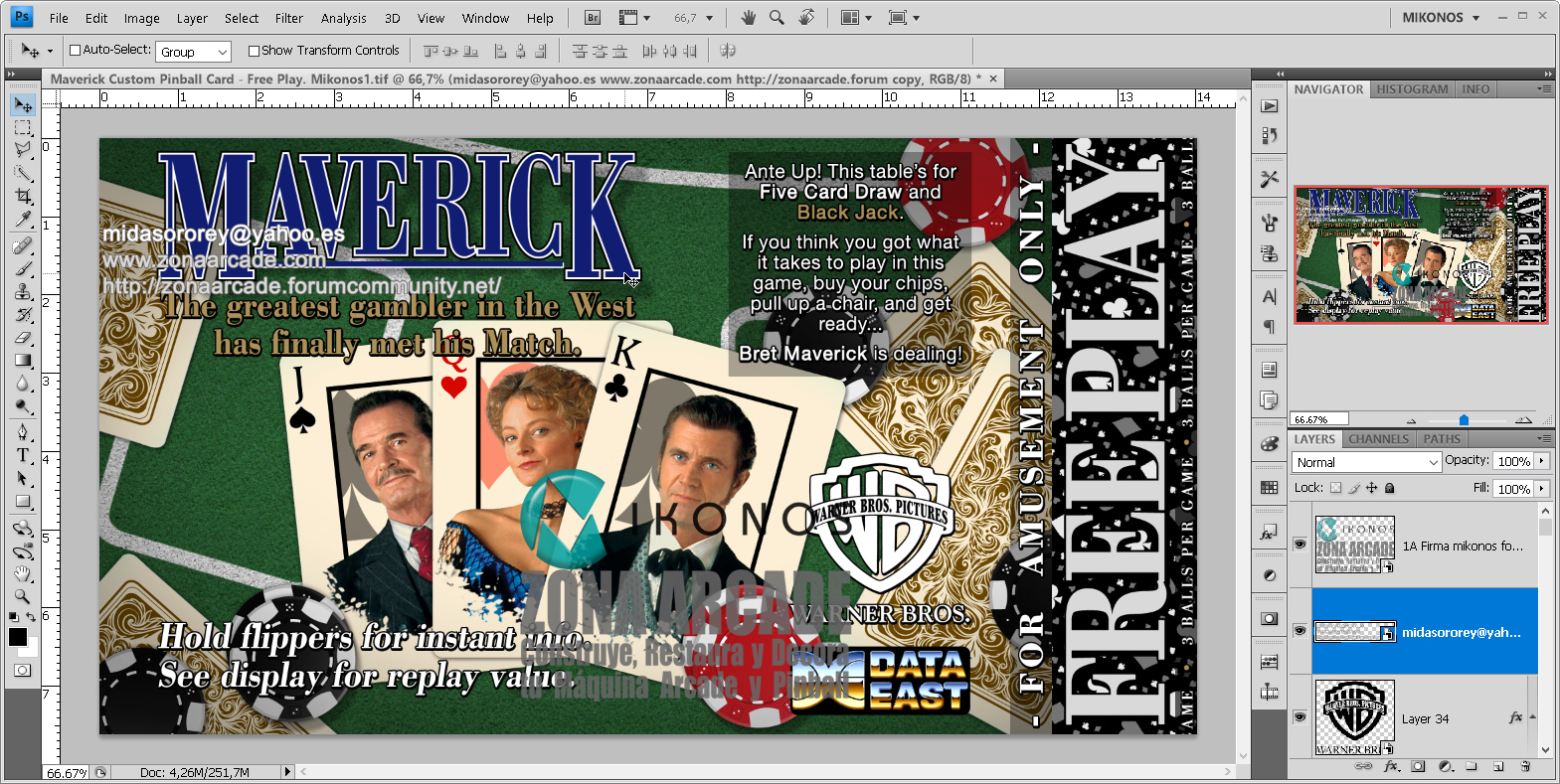The height and width of the screenshot is (784, 1560).
Task: Select the Pen tool
Action: click(22, 432)
